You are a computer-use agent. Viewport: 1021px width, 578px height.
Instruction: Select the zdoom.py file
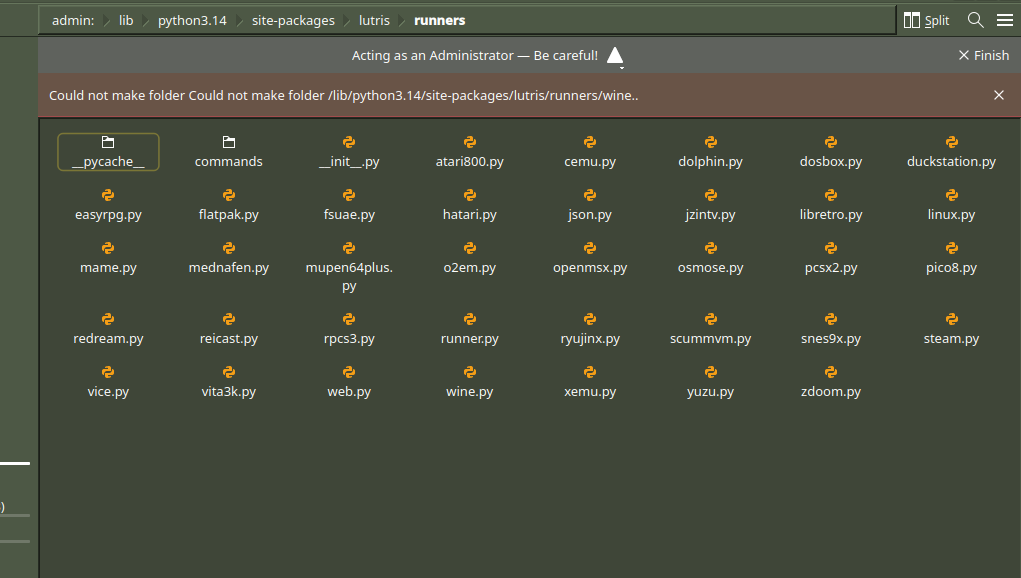(831, 382)
